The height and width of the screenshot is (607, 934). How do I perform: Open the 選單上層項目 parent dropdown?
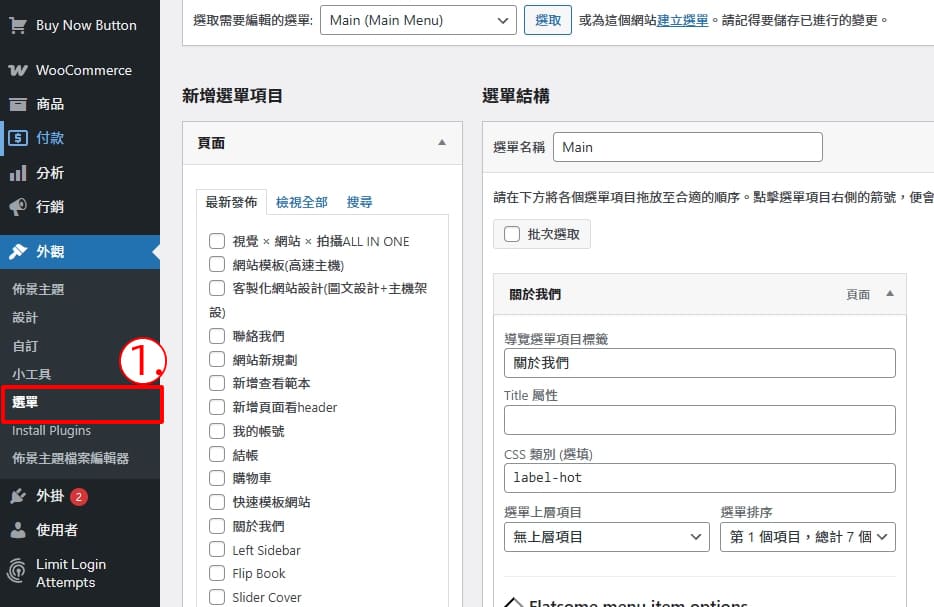click(x=606, y=537)
